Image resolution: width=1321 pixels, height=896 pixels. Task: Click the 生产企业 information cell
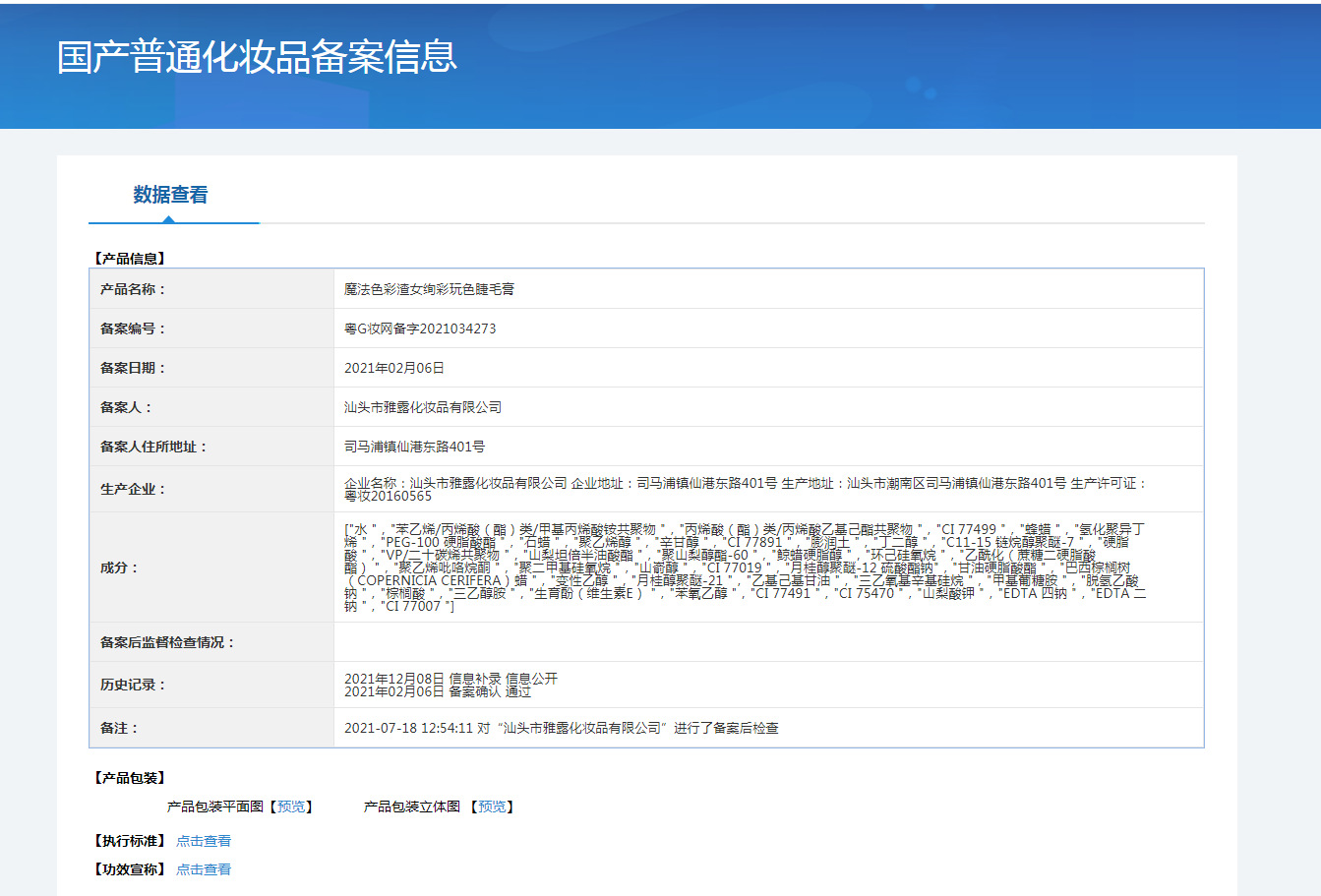(x=768, y=489)
